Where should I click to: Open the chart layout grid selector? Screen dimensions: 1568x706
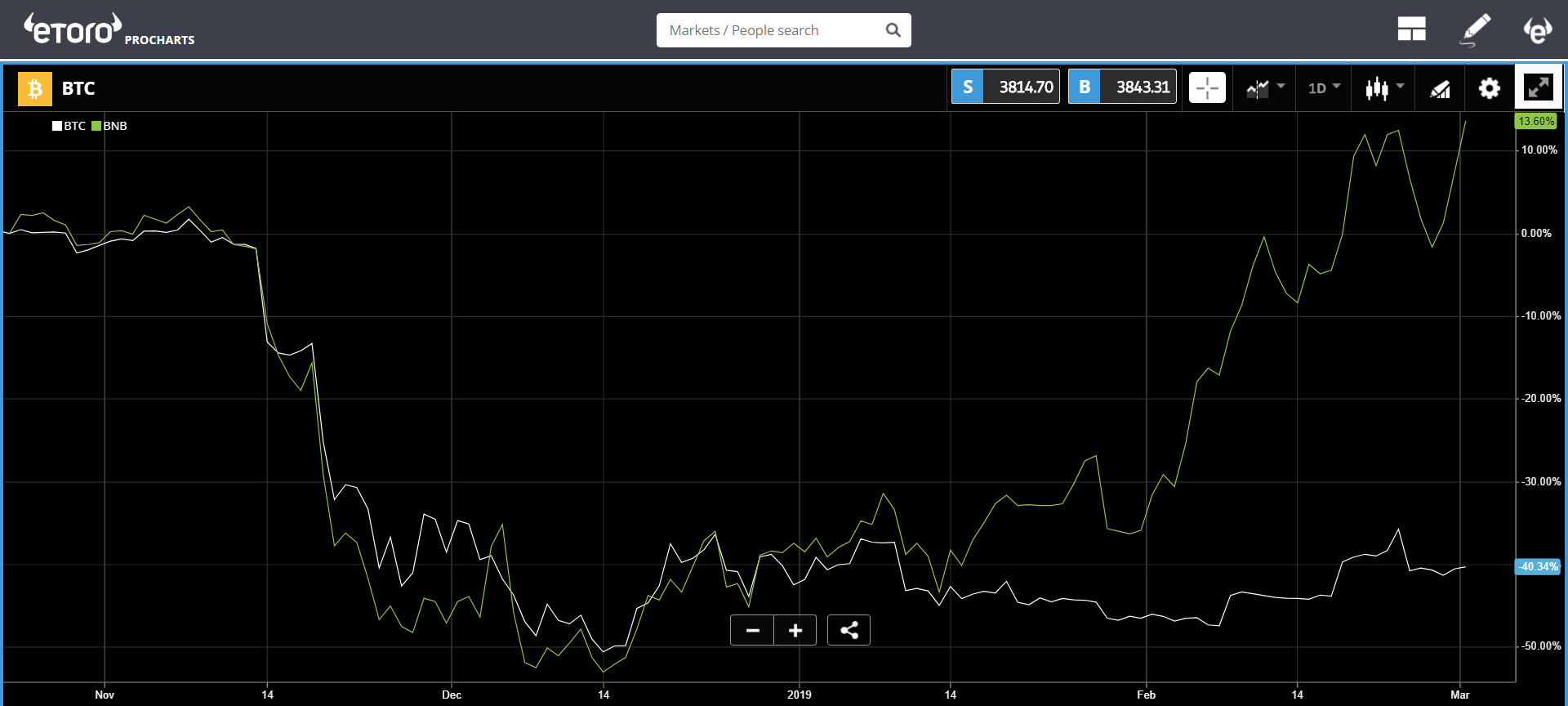pyautogui.click(x=1411, y=29)
